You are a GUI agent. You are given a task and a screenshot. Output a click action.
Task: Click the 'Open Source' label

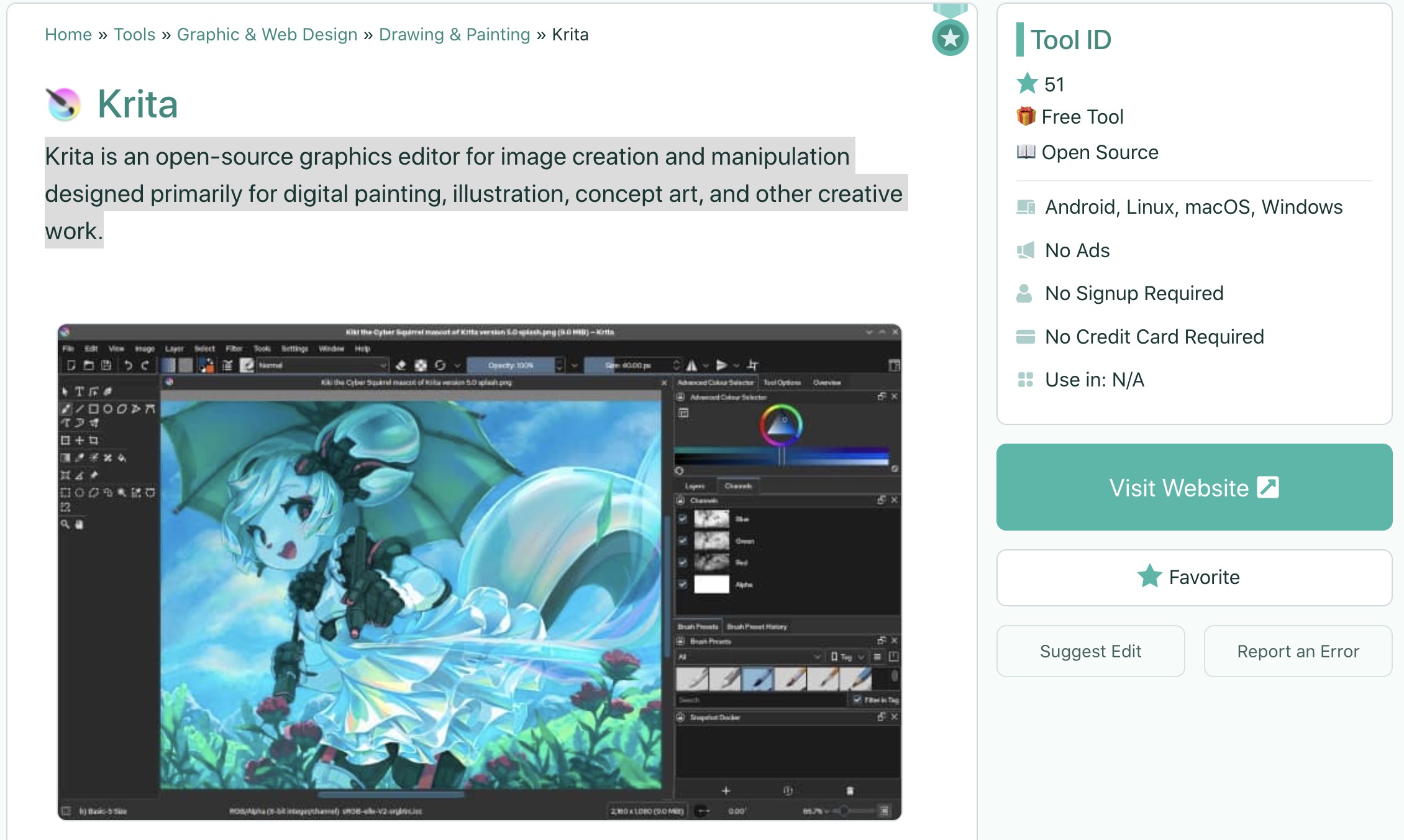point(1100,152)
